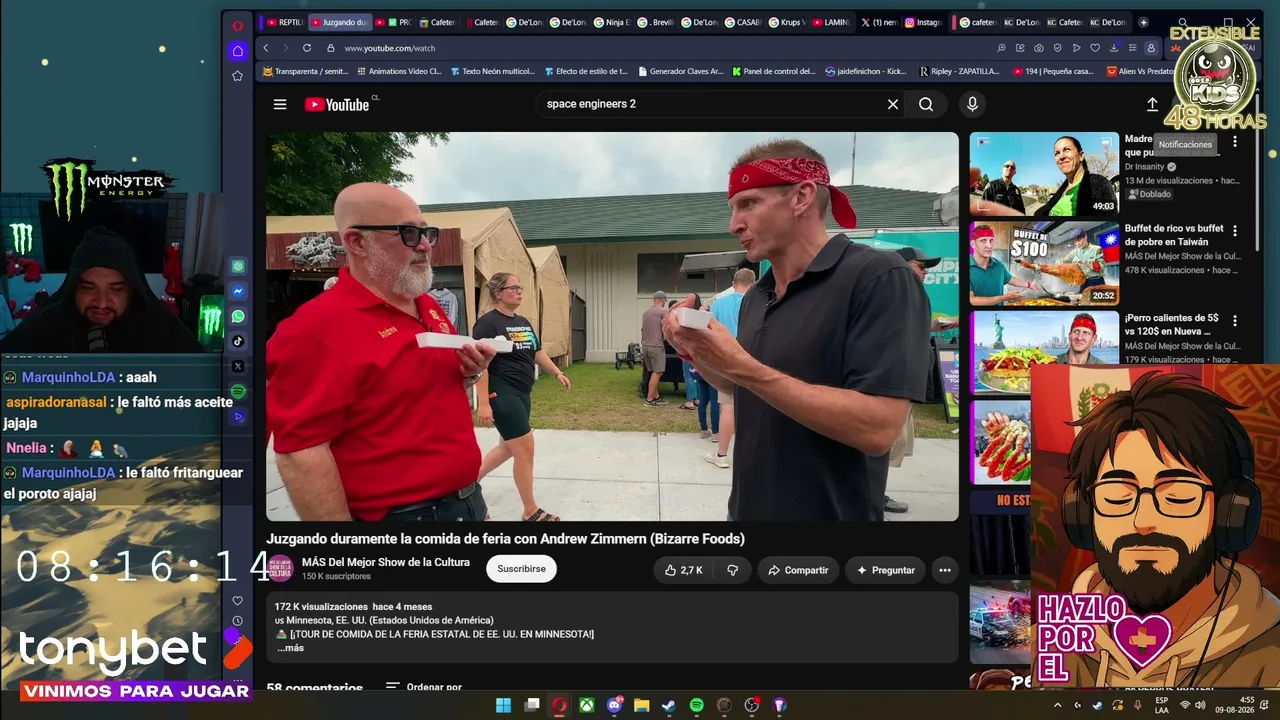
Task: Click the Suscribirse button
Action: [521, 569]
